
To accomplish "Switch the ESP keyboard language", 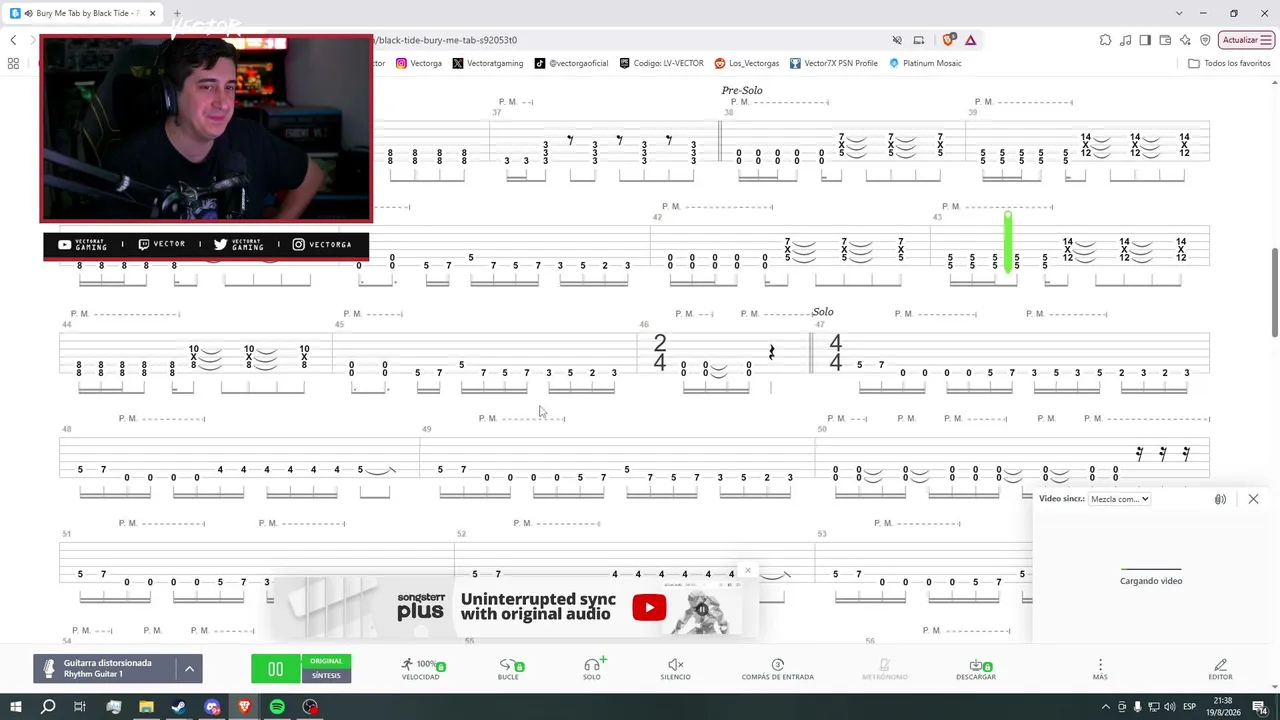I will pyautogui.click(x=1190, y=707).
